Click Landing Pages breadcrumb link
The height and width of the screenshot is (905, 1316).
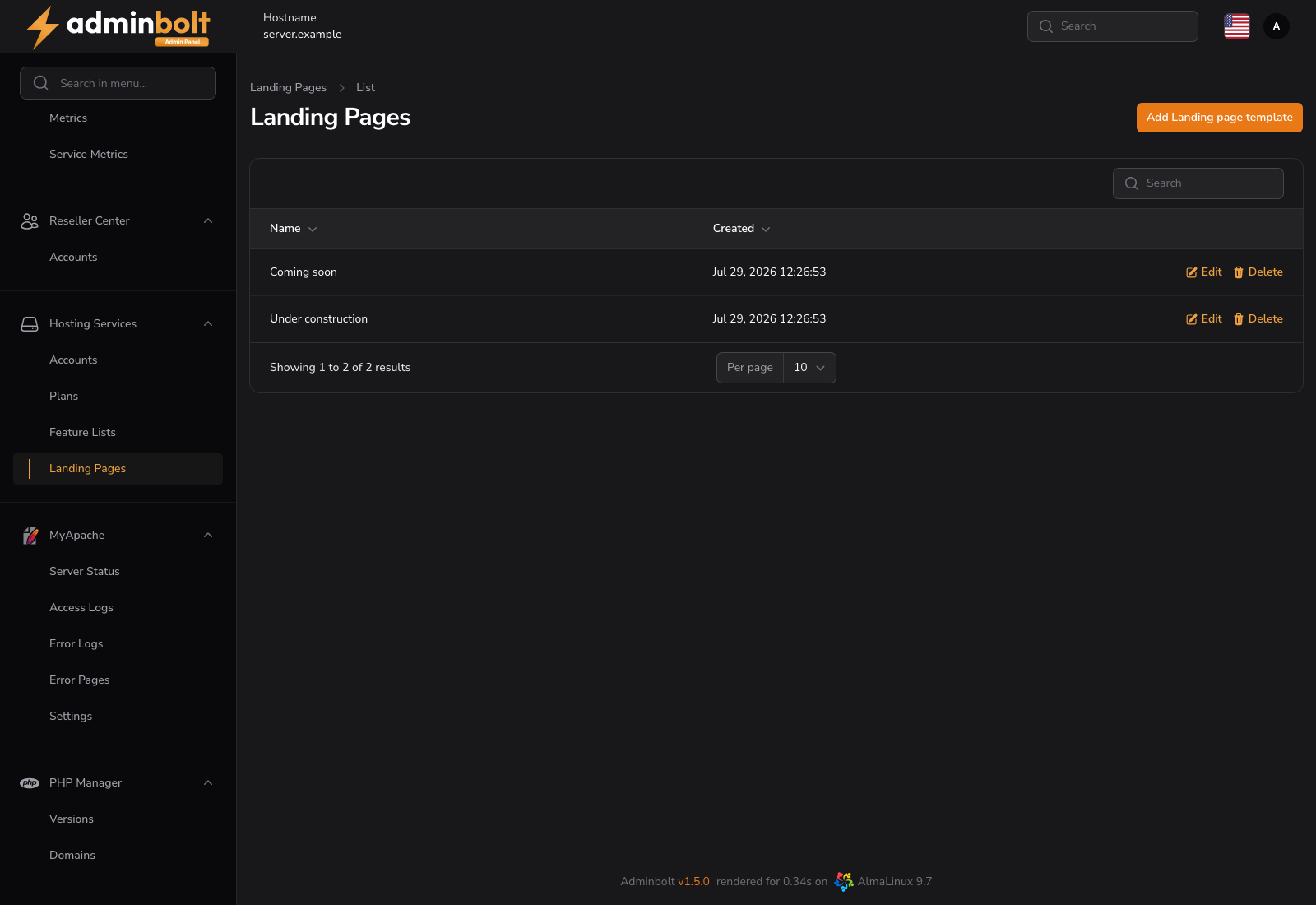[x=288, y=87]
